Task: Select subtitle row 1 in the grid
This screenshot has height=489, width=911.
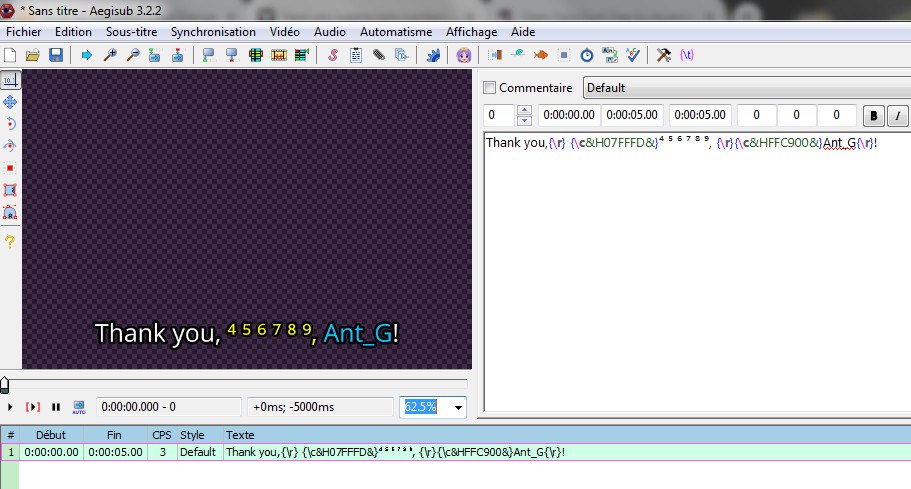Action: tap(456, 452)
